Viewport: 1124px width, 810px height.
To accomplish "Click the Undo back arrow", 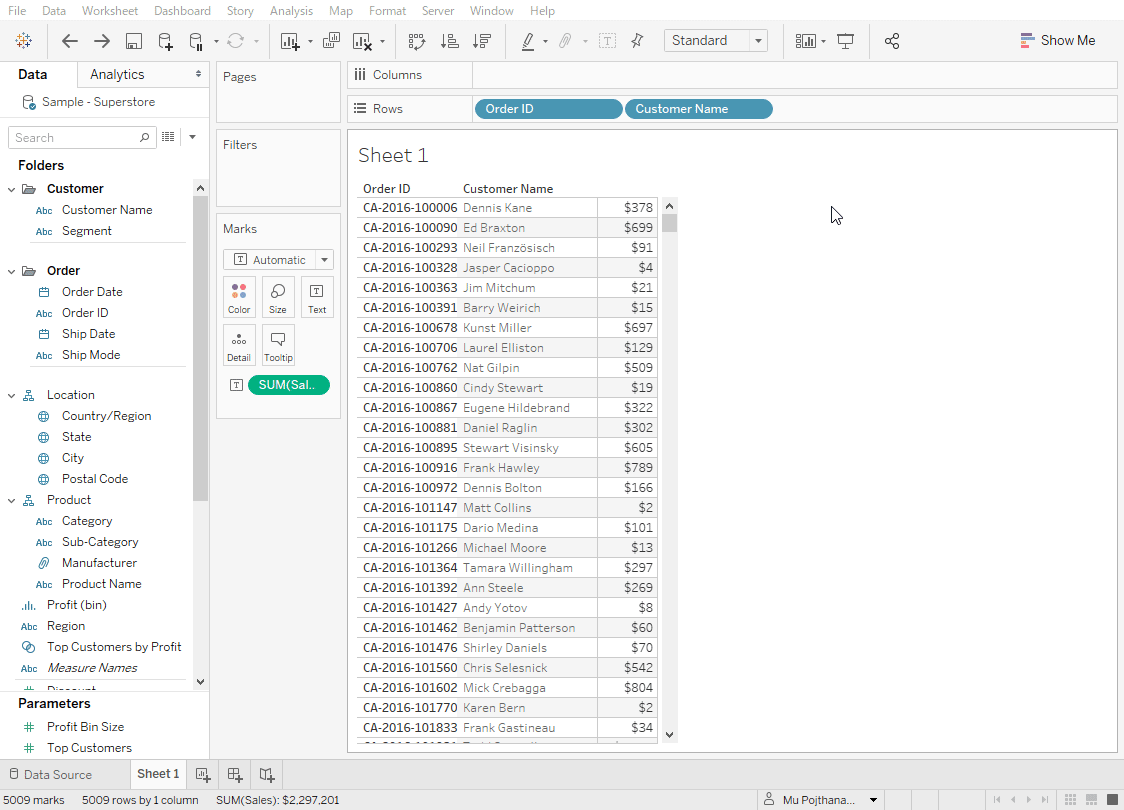I will tap(69, 41).
